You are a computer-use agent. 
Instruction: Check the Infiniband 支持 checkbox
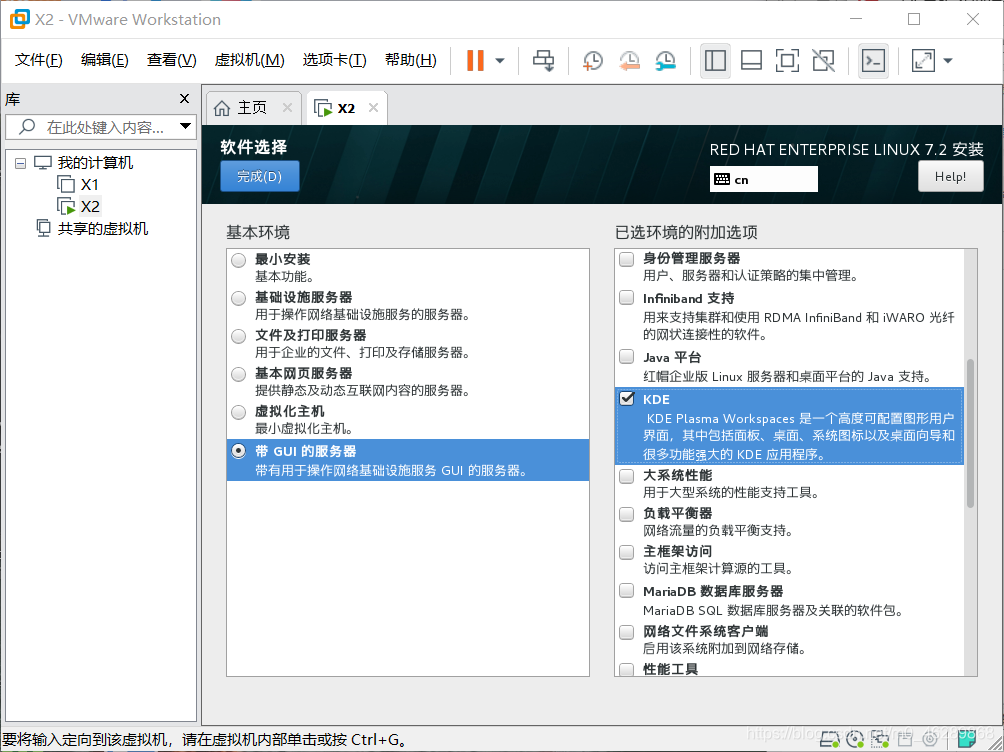click(x=627, y=297)
